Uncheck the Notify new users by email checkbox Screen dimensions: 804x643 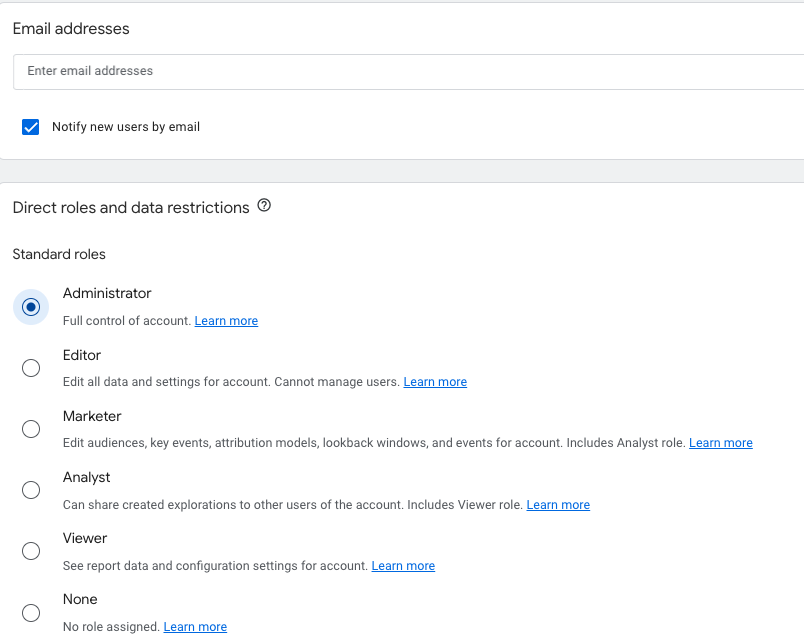tap(31, 127)
